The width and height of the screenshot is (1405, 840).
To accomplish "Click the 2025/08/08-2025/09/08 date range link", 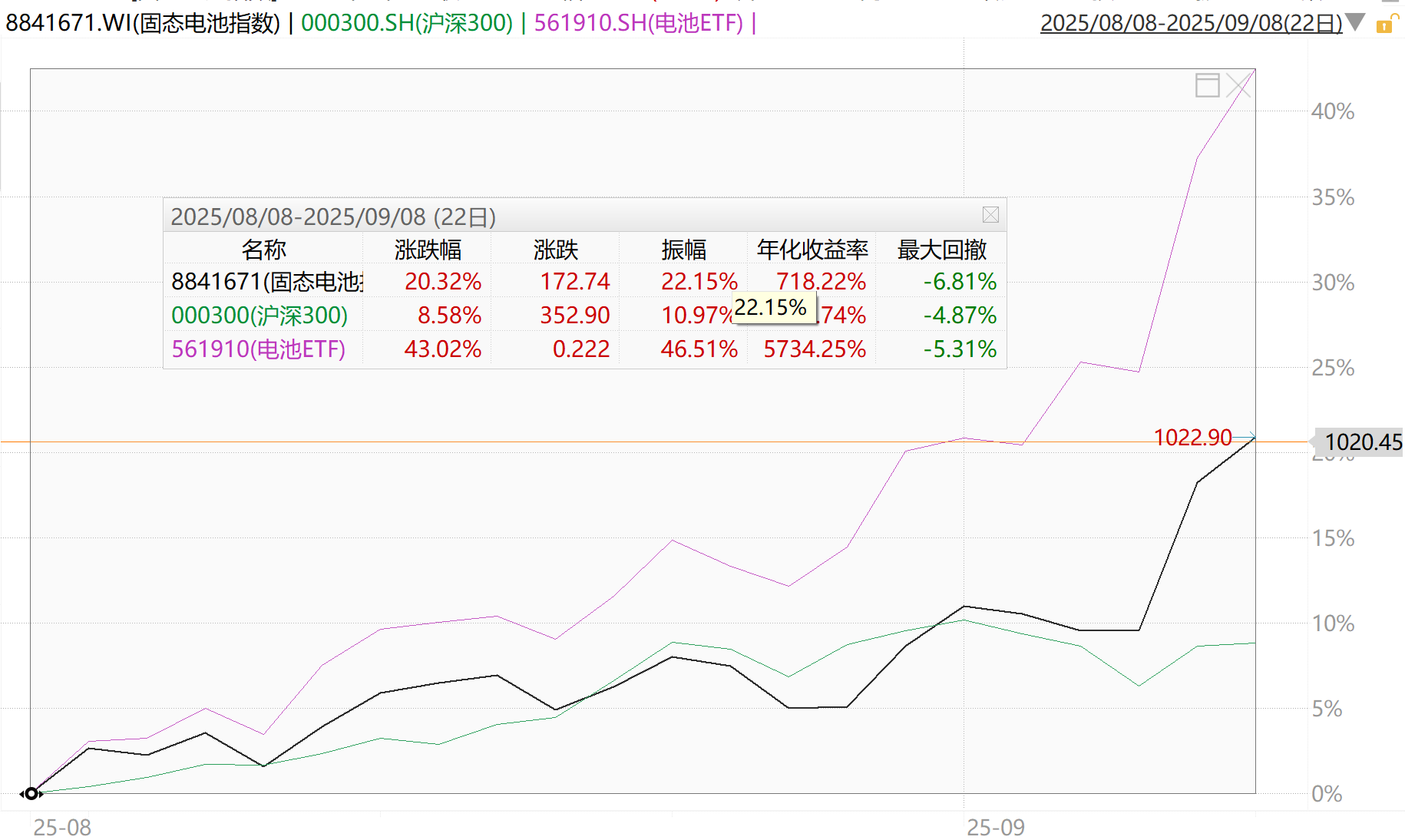I will pyautogui.click(x=1190, y=23).
